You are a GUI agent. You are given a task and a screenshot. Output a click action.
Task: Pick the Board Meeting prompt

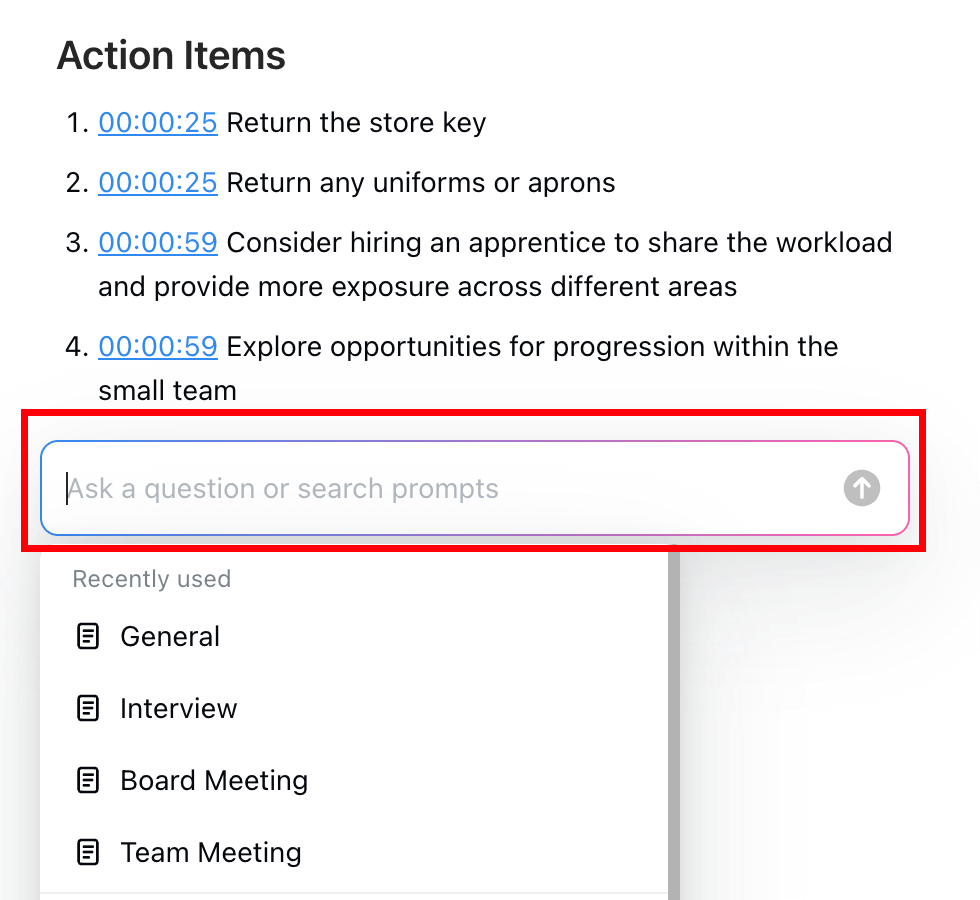pos(354,781)
